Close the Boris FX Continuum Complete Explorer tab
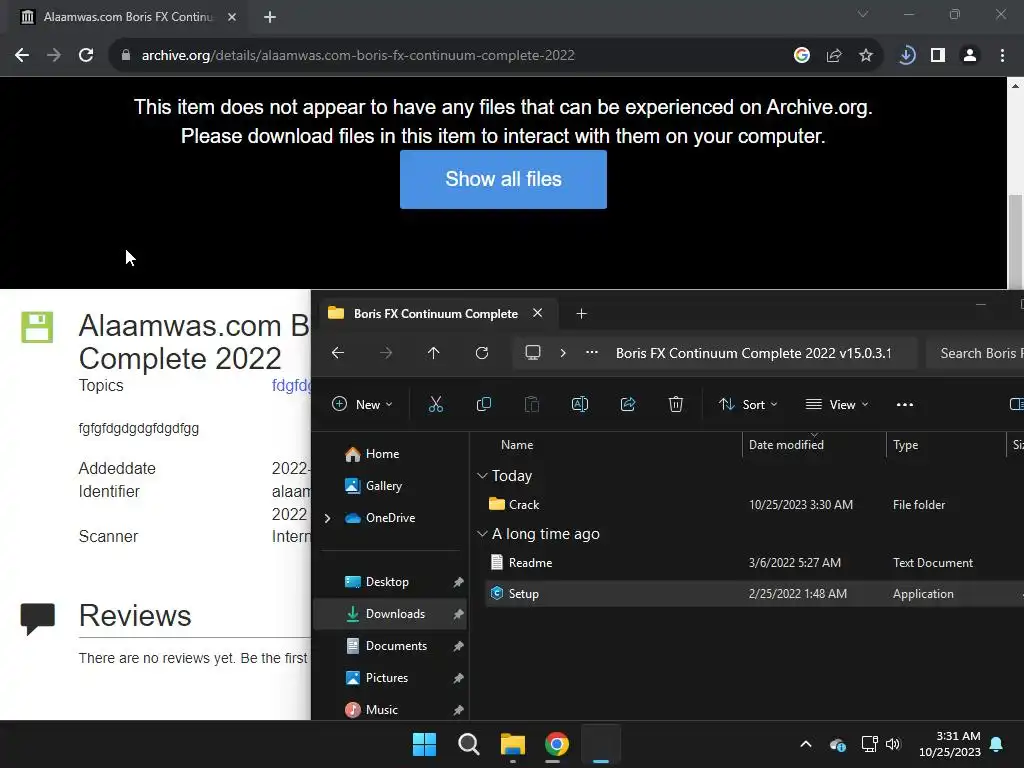 tap(537, 313)
